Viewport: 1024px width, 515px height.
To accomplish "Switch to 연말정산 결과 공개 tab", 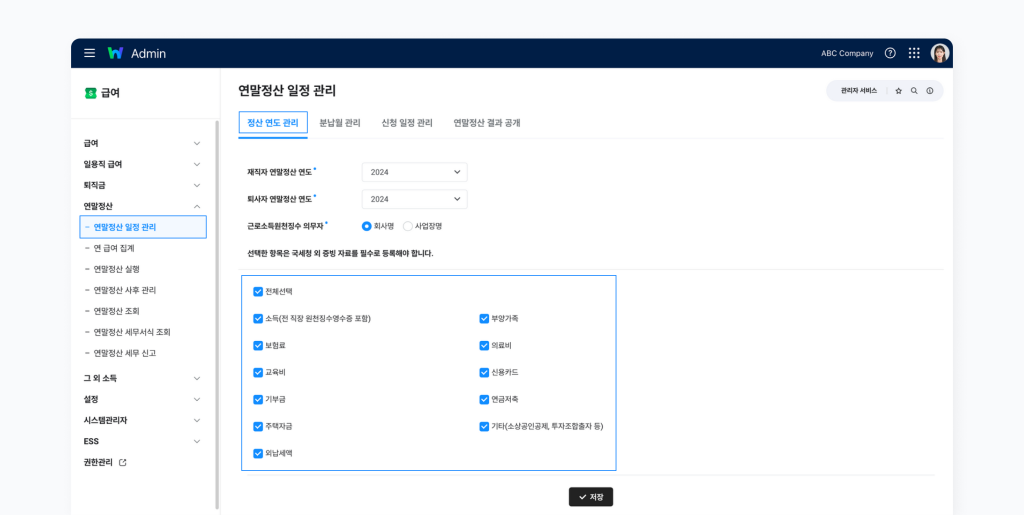I will (487, 123).
